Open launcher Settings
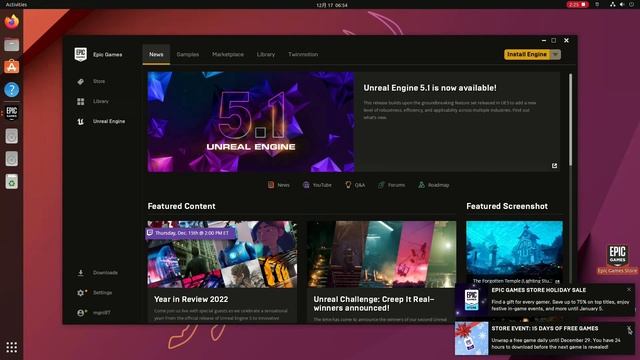The image size is (640, 360). click(94, 292)
